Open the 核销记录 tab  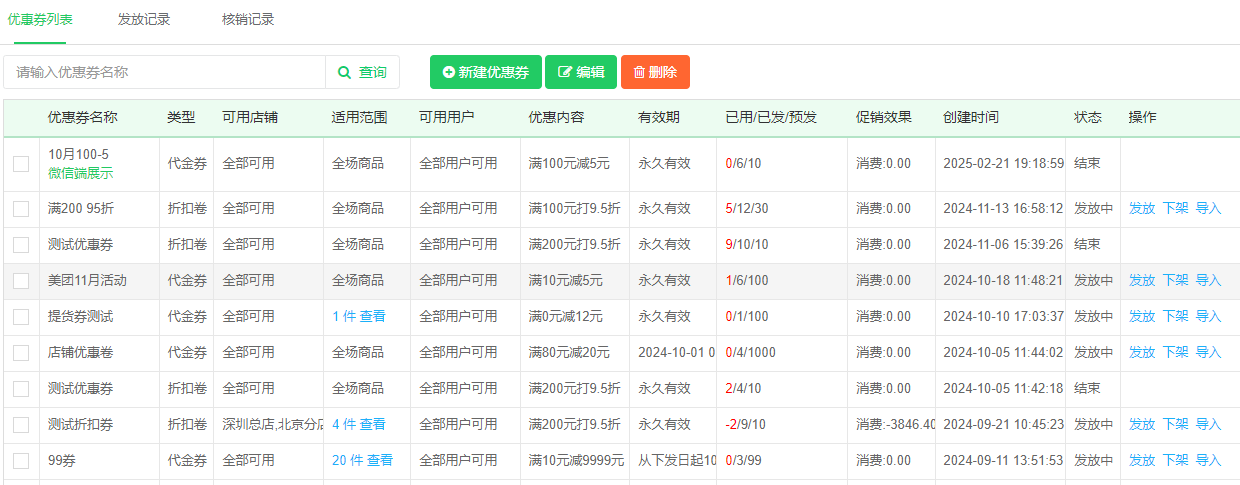(x=248, y=19)
